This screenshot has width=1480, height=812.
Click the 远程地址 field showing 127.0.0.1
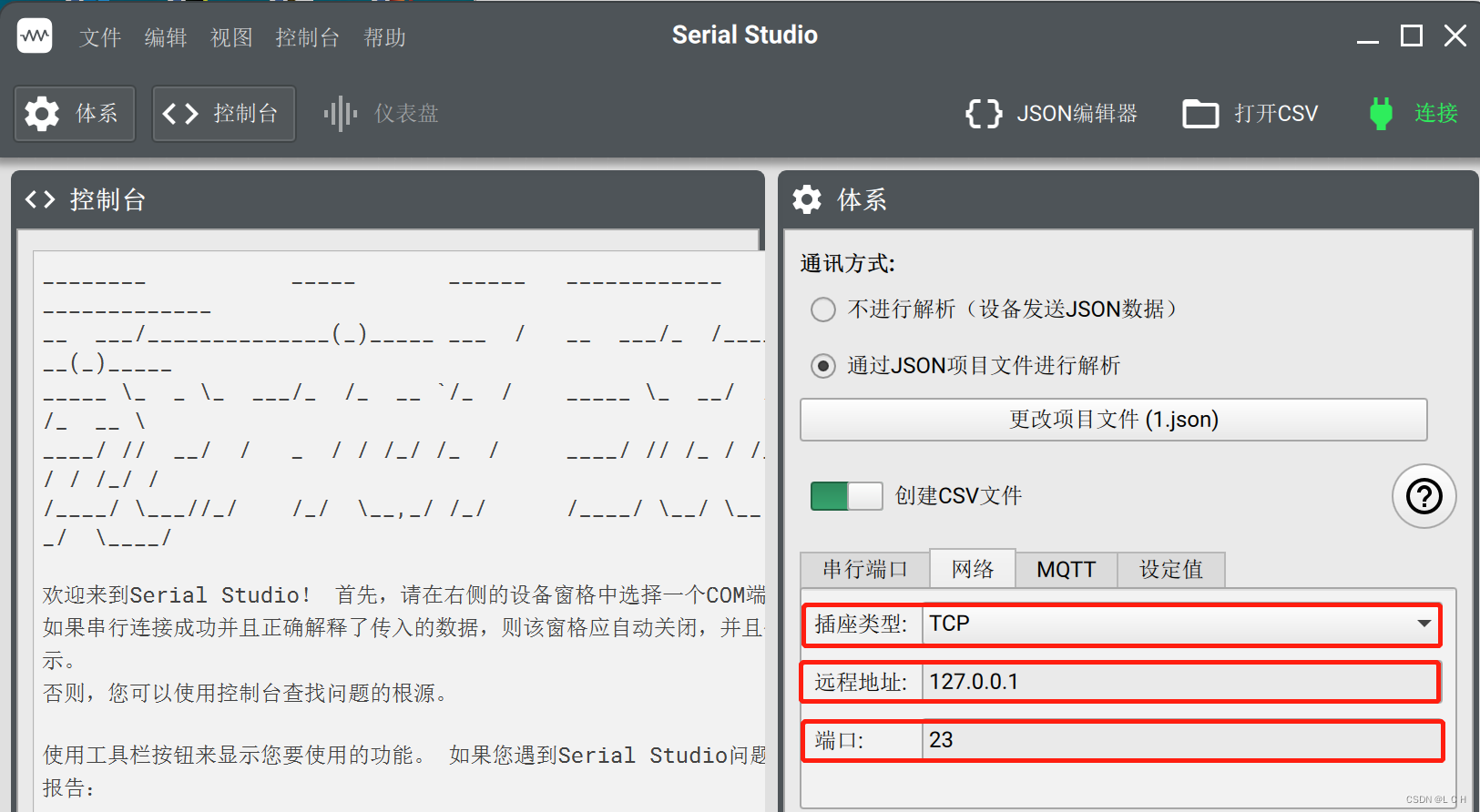point(1180,682)
